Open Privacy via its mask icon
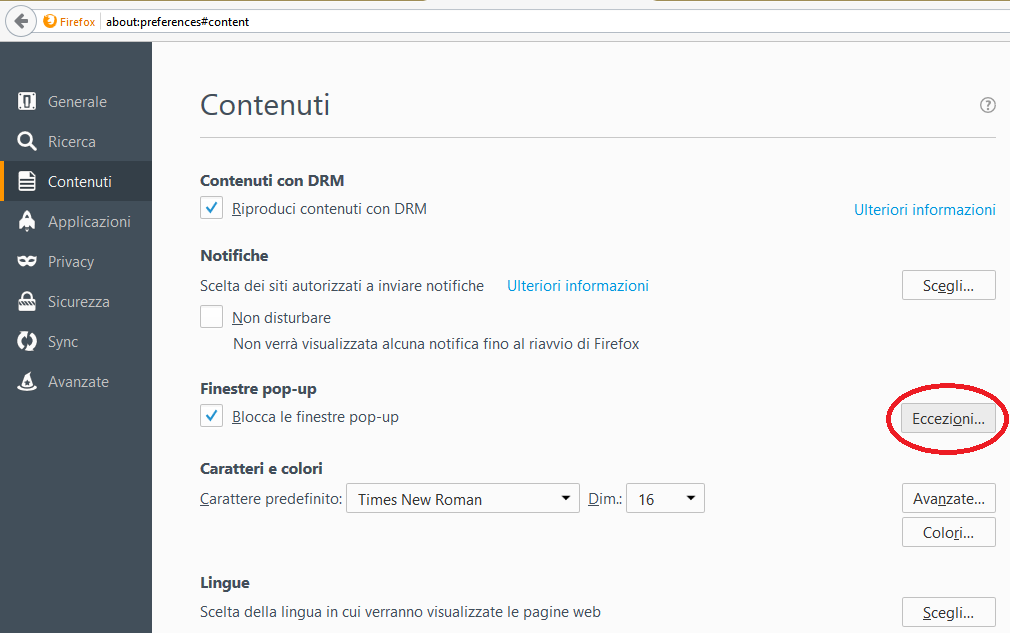Screen dimensions: 1010x633 (27, 261)
